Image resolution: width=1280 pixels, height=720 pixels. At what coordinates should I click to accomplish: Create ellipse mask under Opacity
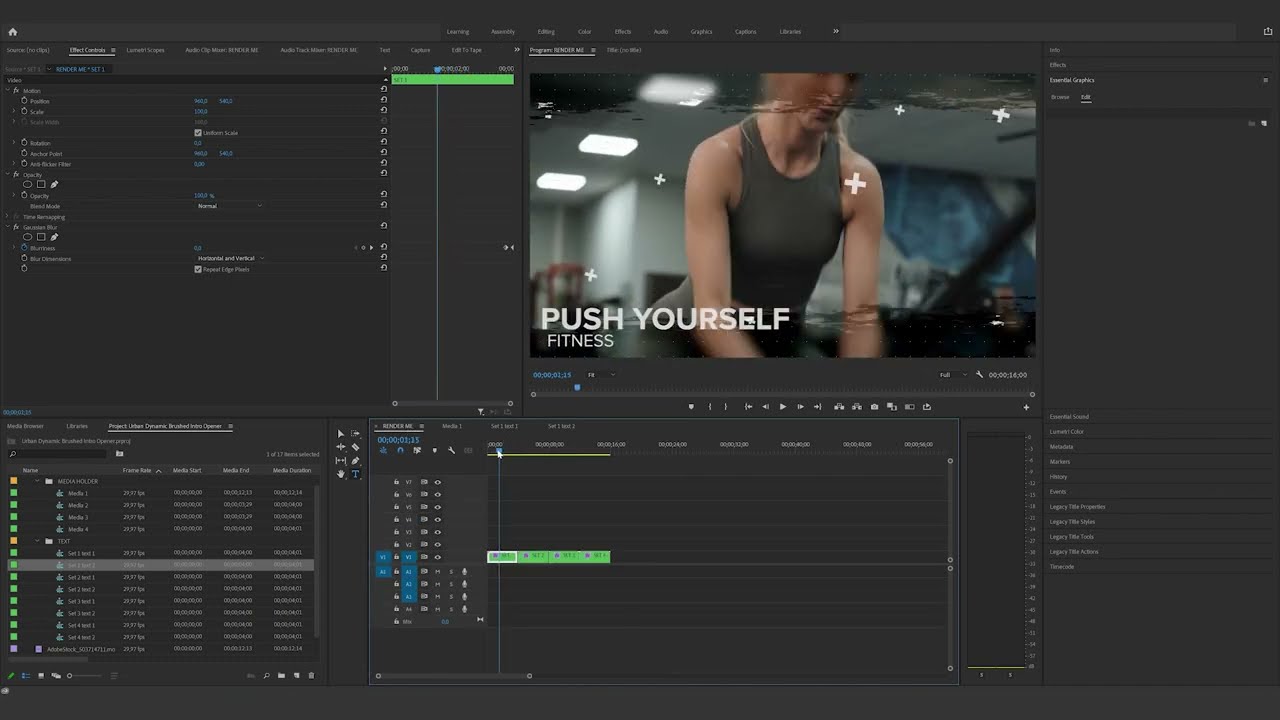(x=28, y=184)
